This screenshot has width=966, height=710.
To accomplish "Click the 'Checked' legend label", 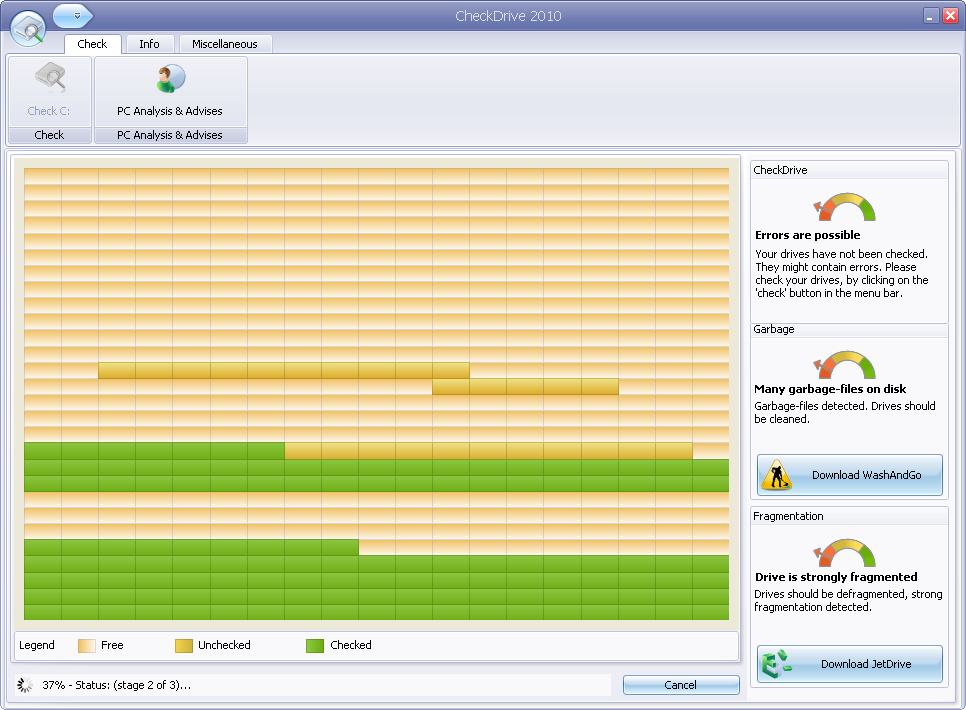I will [351, 645].
